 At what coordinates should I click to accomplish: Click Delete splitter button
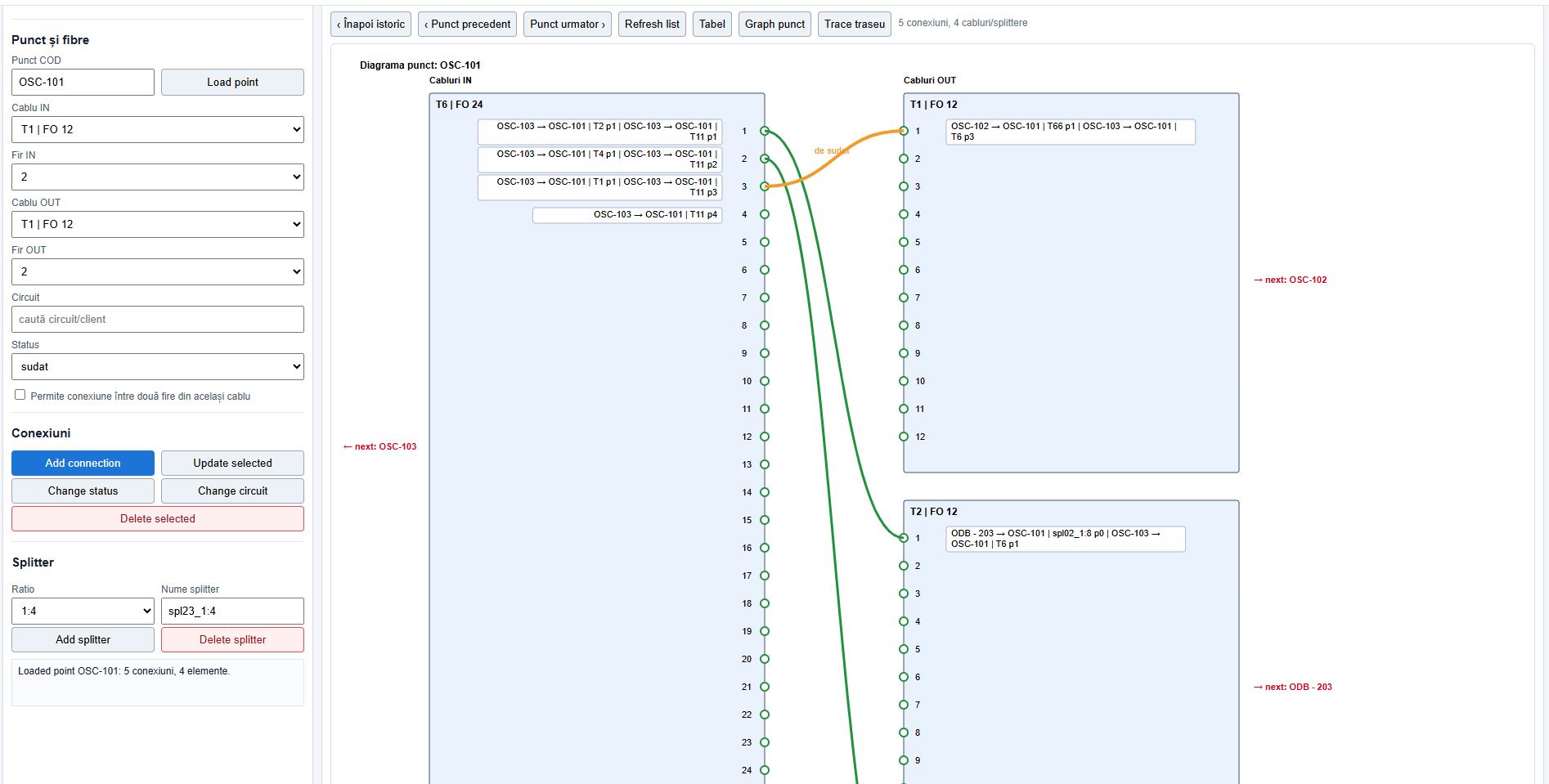click(232, 639)
